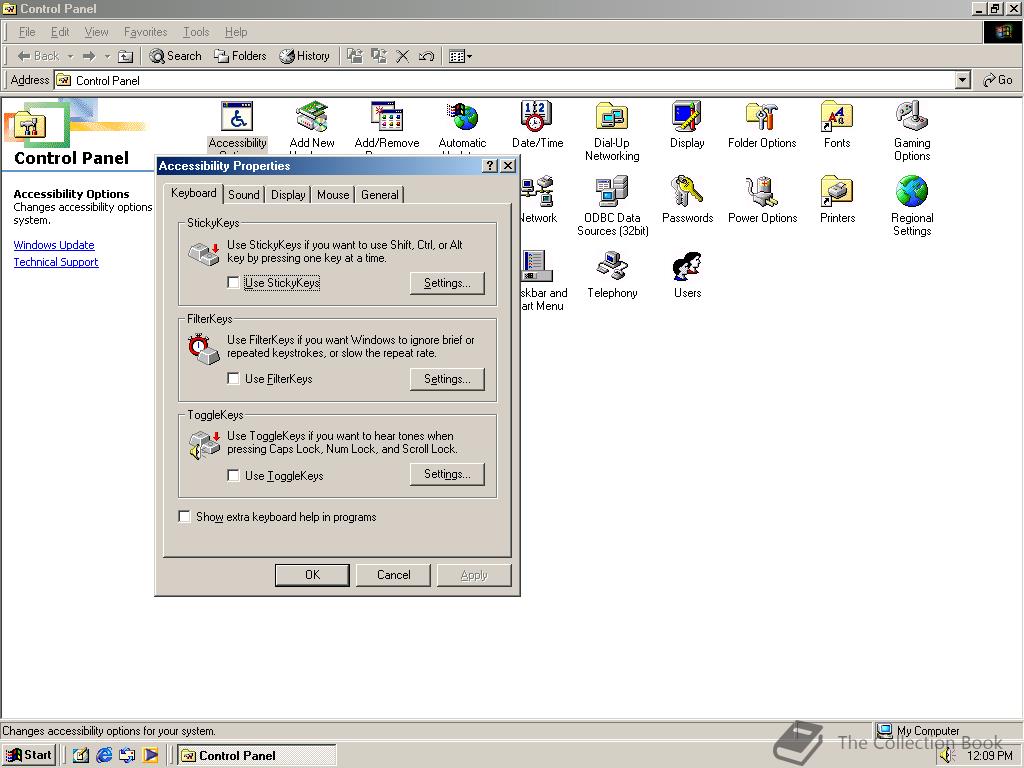
Task: Switch to the Display tab
Action: click(288, 195)
